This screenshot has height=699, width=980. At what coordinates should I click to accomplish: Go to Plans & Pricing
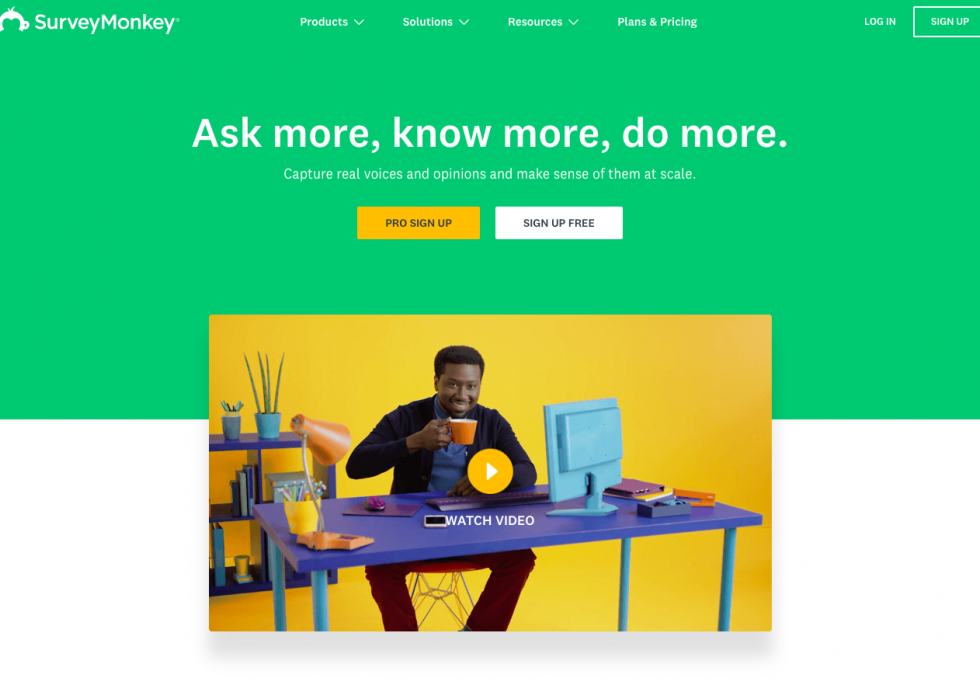point(657,22)
